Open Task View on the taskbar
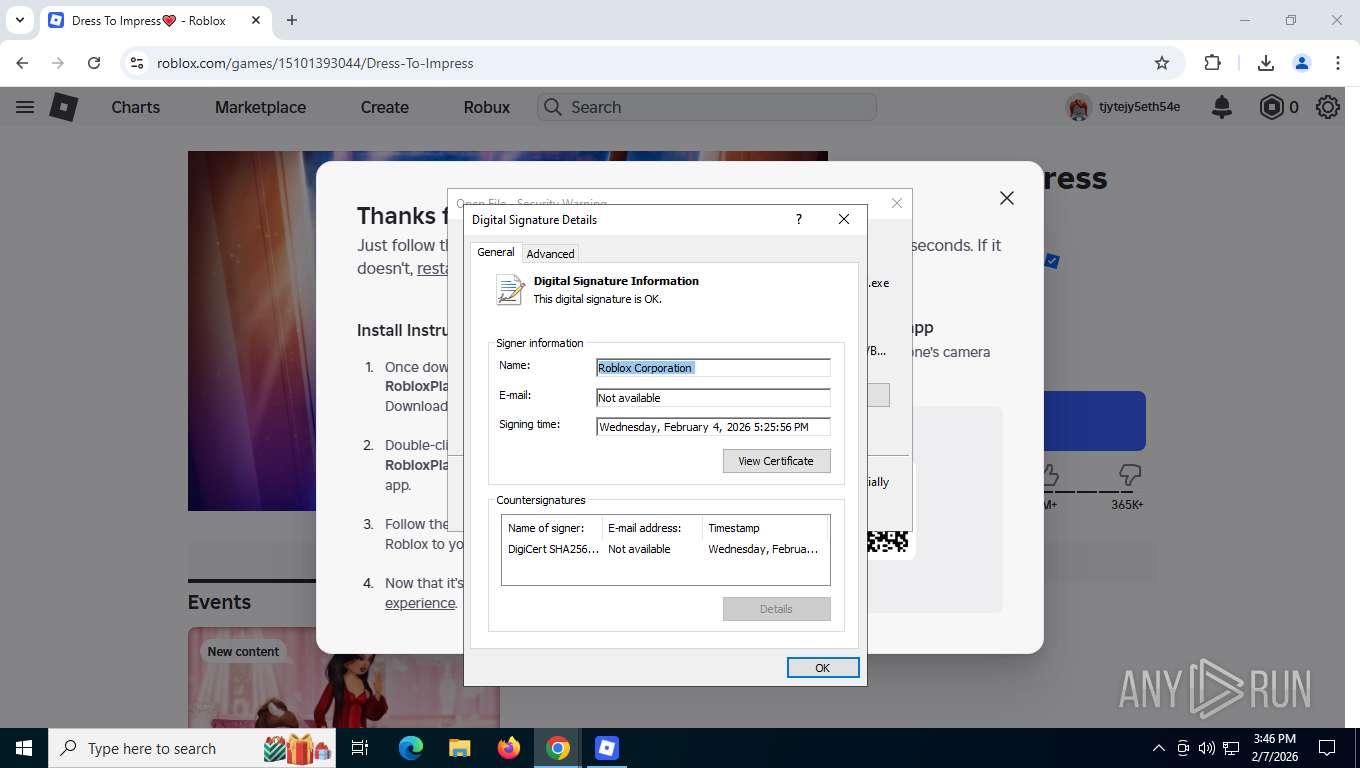Image resolution: width=1360 pixels, height=768 pixels. coord(360,748)
